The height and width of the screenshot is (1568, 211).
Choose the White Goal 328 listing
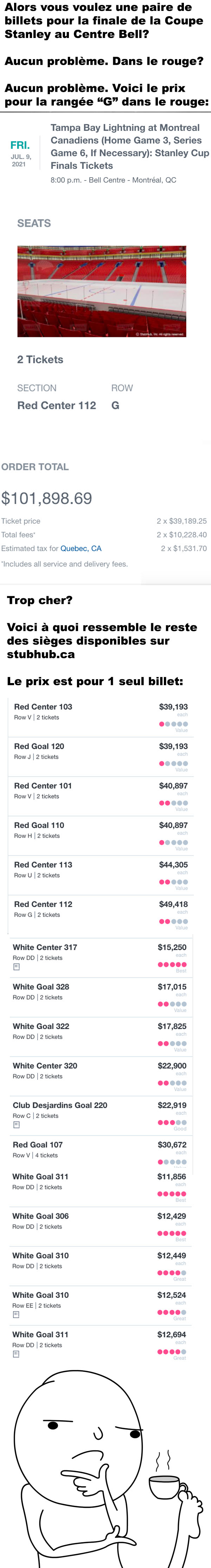coord(100,997)
